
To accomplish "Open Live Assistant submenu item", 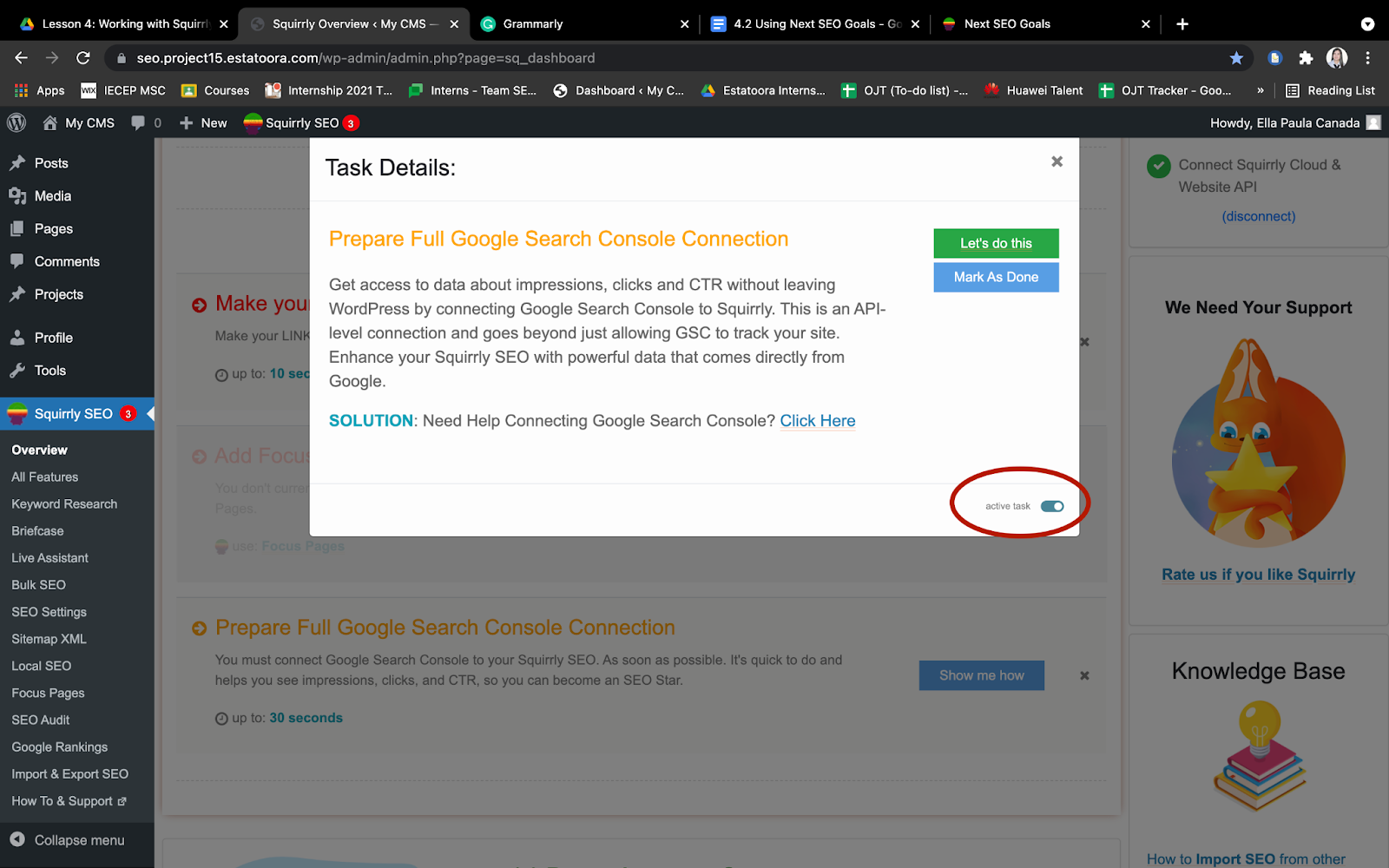I will coord(49,558).
